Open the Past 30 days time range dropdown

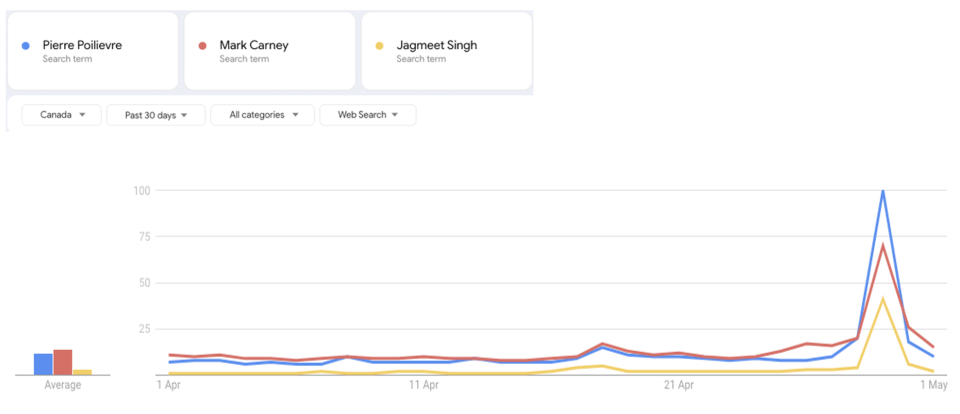156,115
